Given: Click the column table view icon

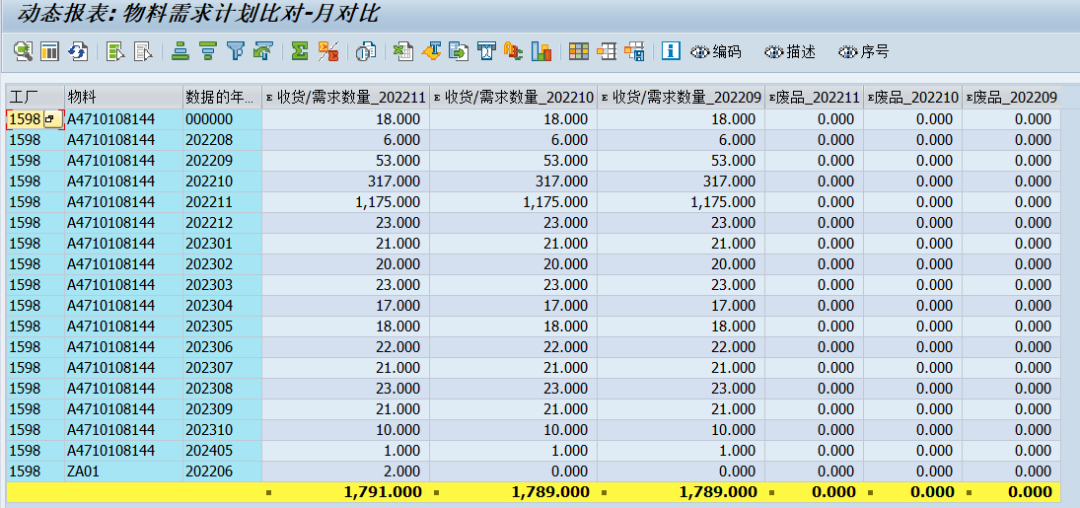Looking at the screenshot, I should click(50, 51).
